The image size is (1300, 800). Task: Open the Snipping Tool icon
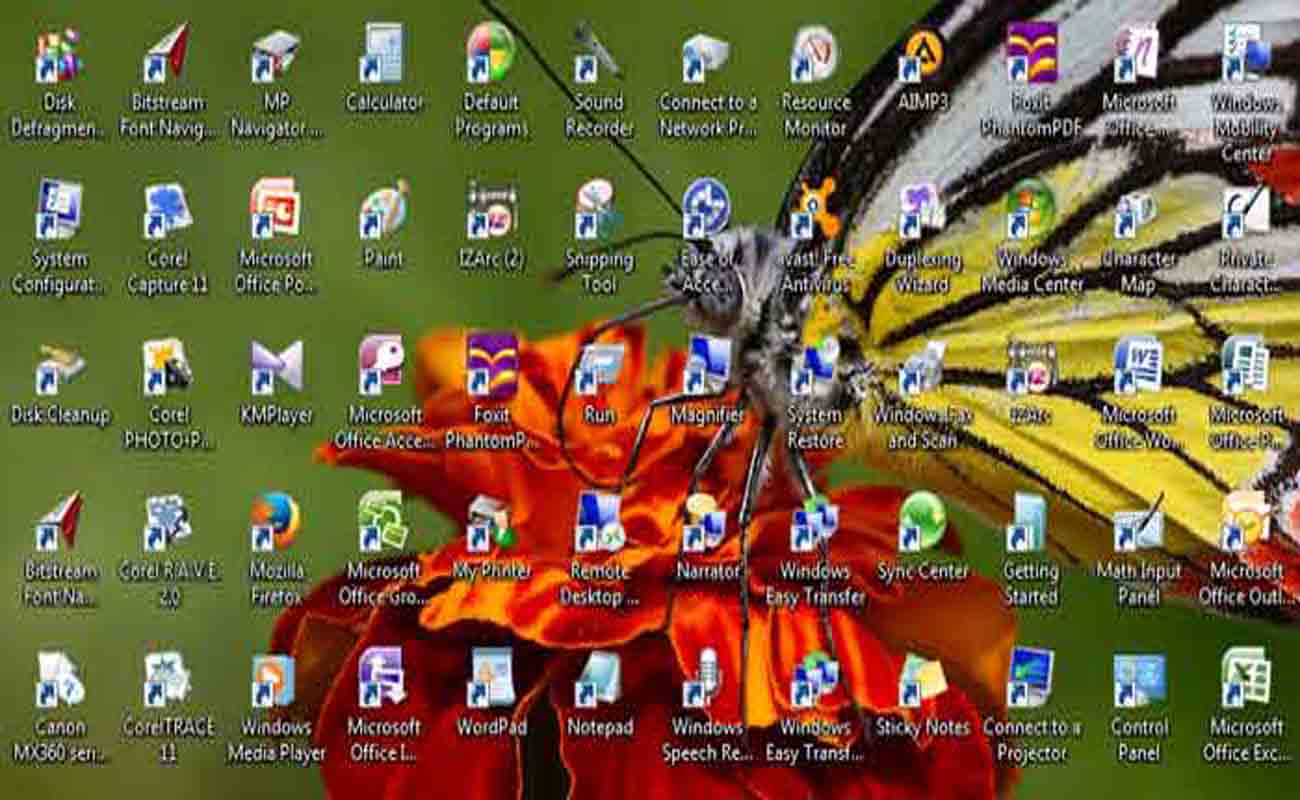click(x=598, y=210)
